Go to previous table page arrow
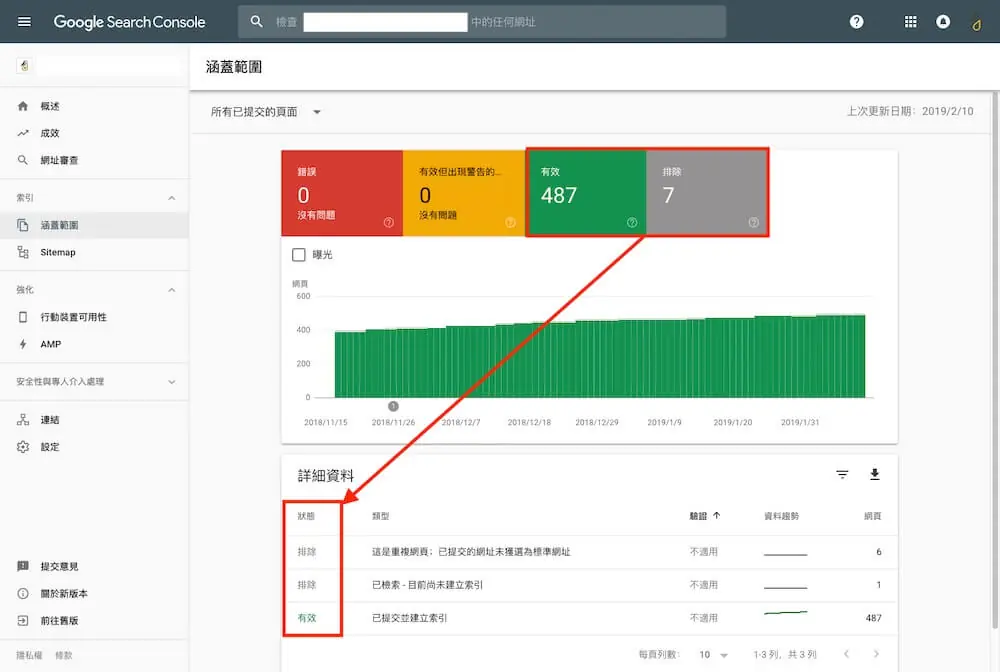This screenshot has height=672, width=1000. [x=846, y=654]
